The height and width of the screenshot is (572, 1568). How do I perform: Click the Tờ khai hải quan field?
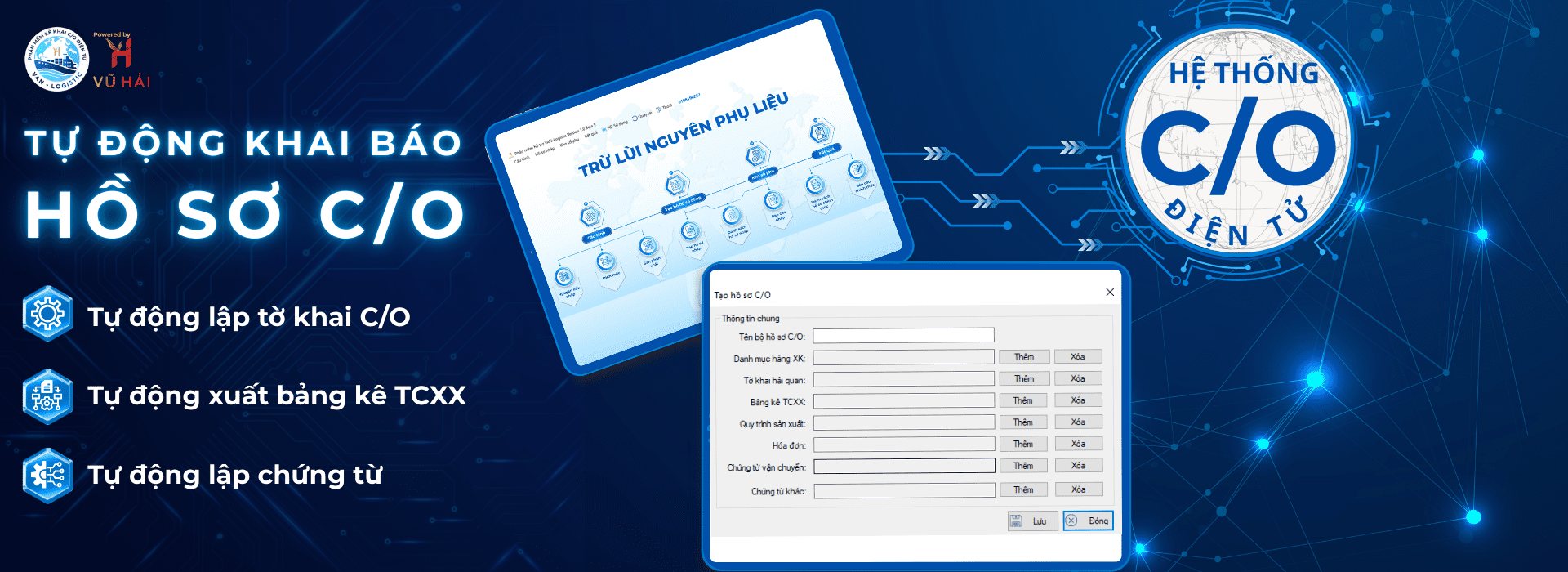[903, 379]
